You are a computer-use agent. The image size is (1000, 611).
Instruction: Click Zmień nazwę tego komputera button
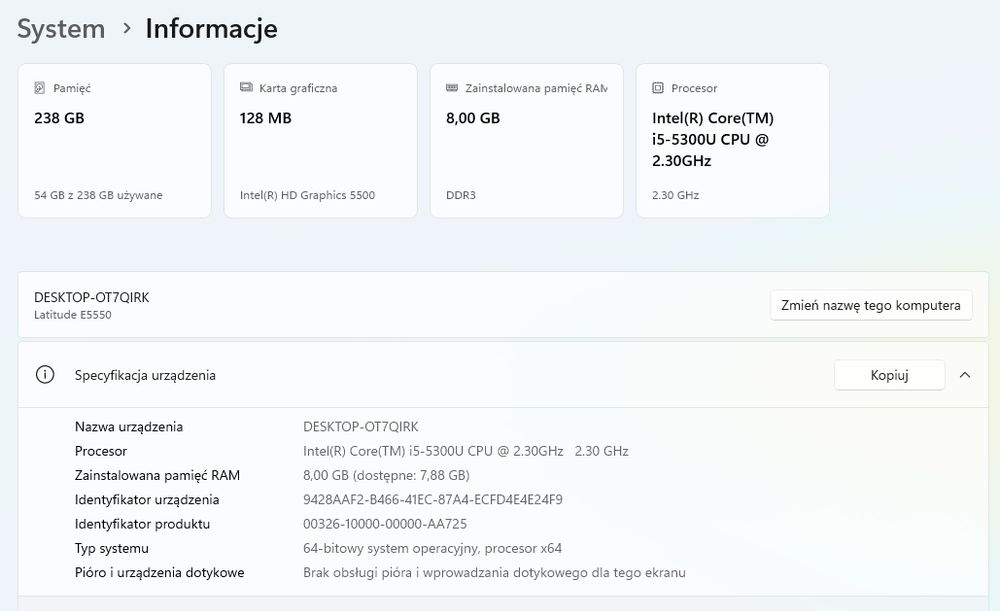tap(871, 305)
